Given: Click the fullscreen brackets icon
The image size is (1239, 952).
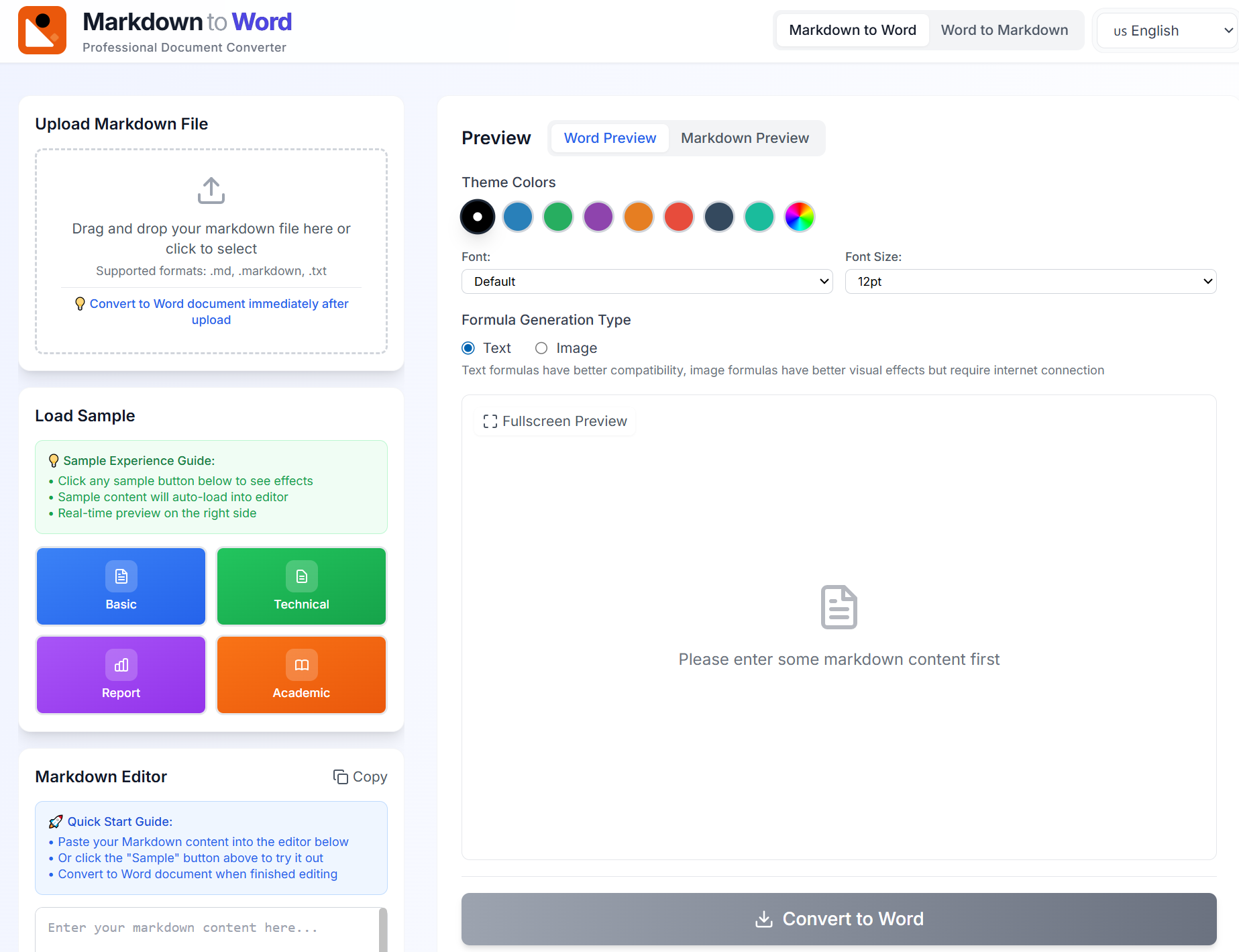Looking at the screenshot, I should (x=490, y=421).
